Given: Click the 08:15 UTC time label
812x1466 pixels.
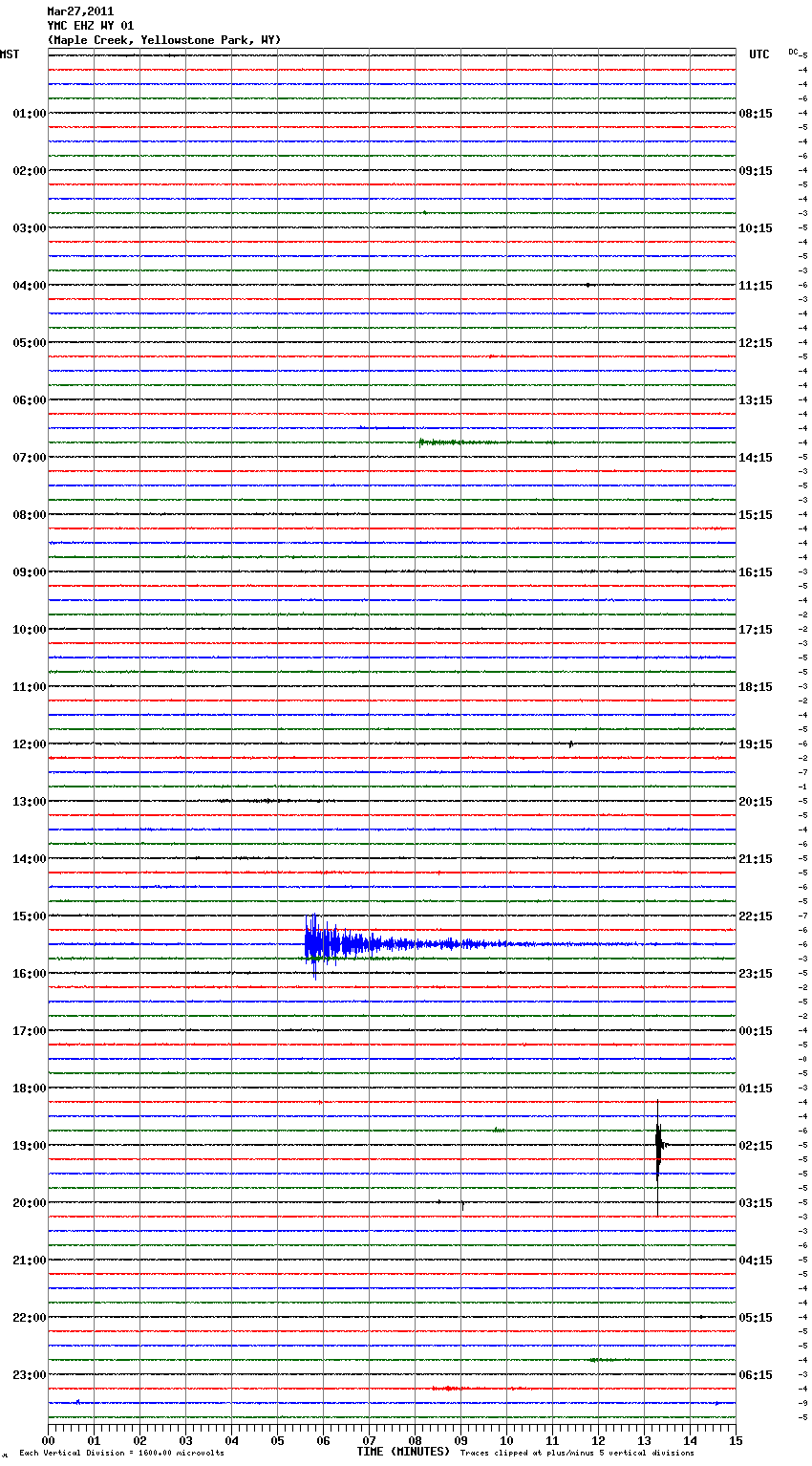Looking at the screenshot, I should [756, 114].
